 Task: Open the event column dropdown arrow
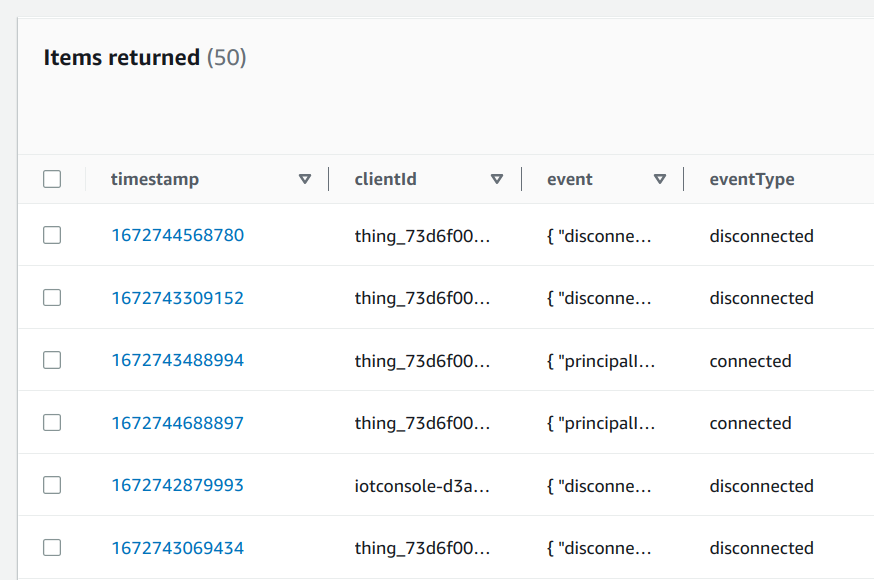click(660, 179)
